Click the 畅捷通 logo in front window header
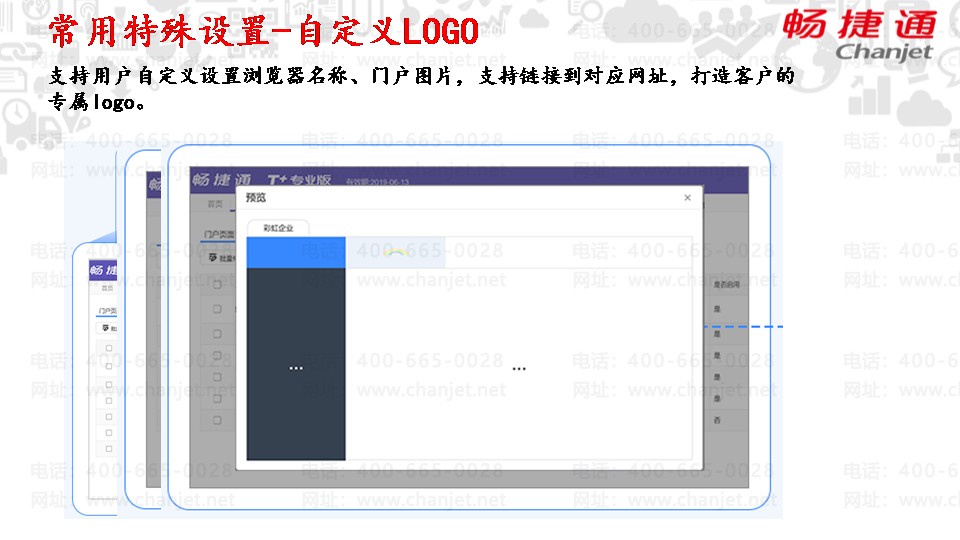This screenshot has height=540, width=960. (x=221, y=179)
